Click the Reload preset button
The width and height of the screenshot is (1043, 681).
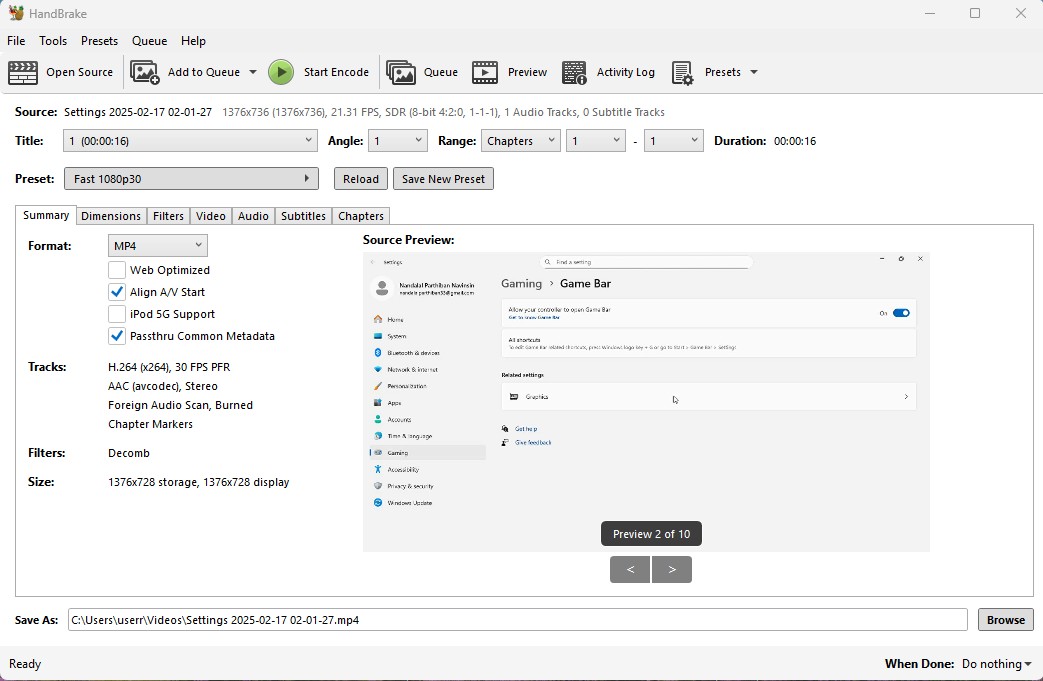tap(361, 179)
